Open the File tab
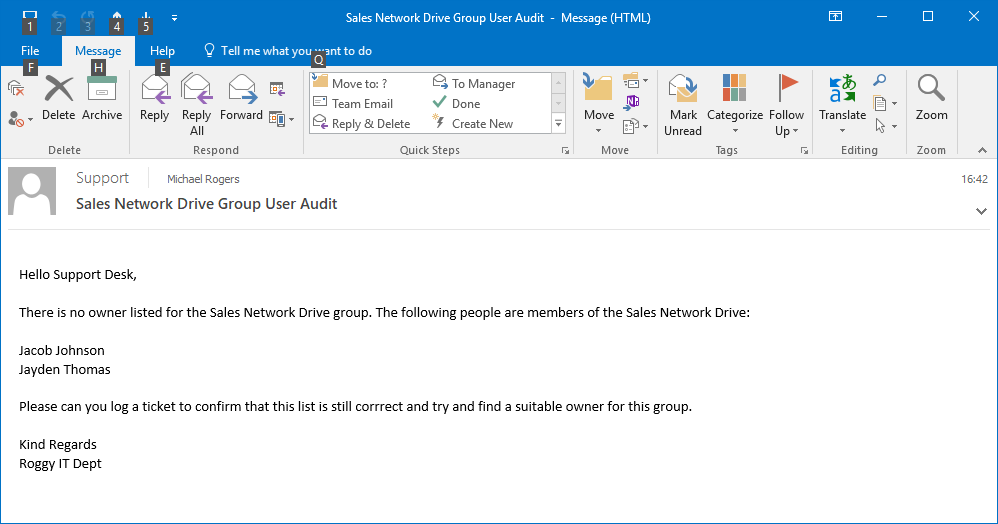This screenshot has height=524, width=998. tap(30, 51)
